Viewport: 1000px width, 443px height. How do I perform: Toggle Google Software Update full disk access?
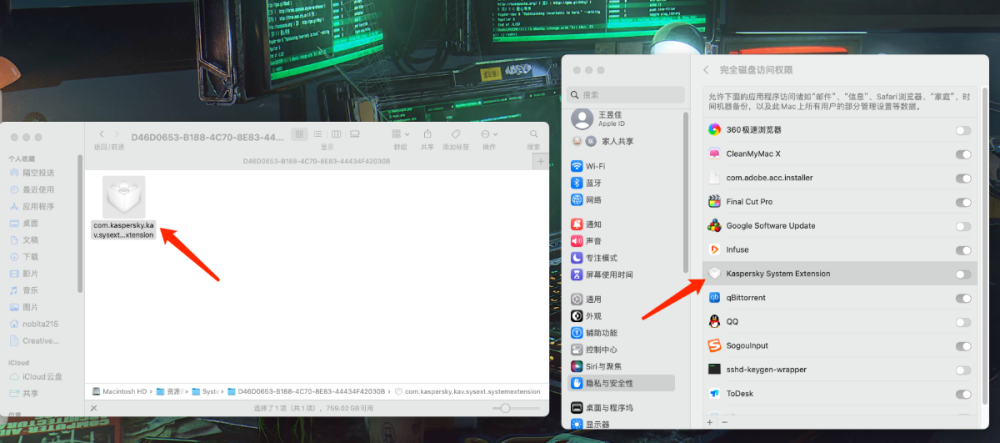pyautogui.click(x=963, y=226)
